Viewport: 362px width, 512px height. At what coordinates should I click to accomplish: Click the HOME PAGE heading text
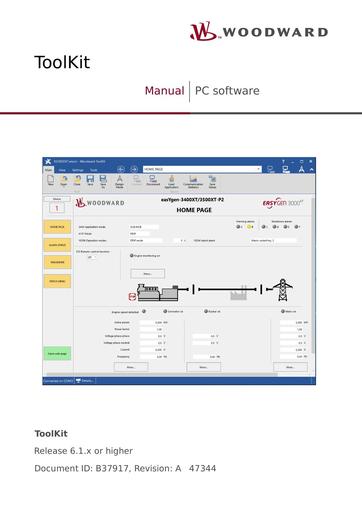(x=194, y=210)
